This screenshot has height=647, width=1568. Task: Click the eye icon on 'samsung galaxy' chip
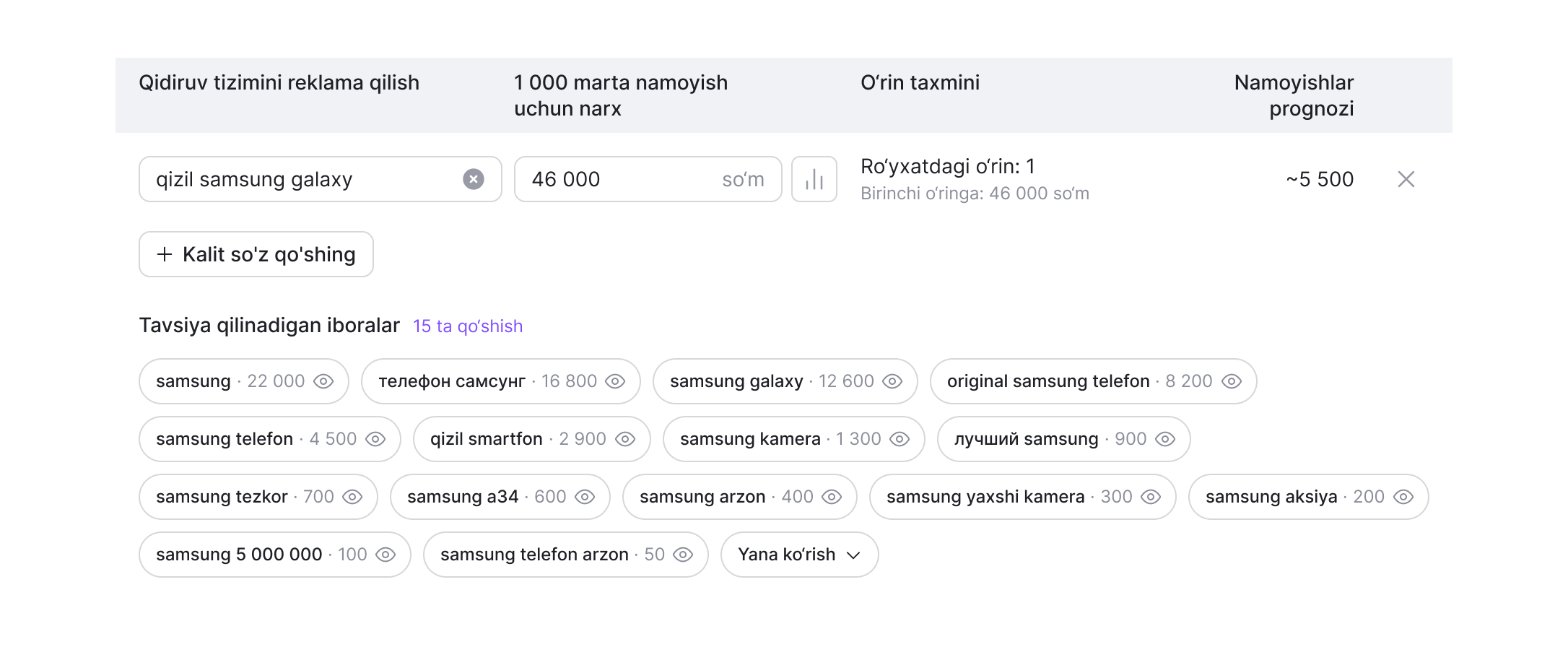(892, 381)
